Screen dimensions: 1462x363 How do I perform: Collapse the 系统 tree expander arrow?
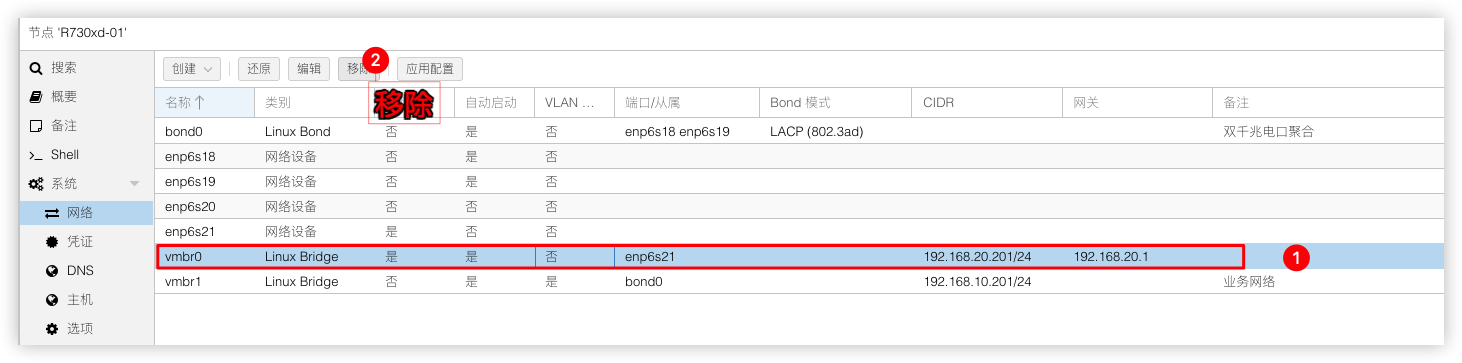pos(135,184)
